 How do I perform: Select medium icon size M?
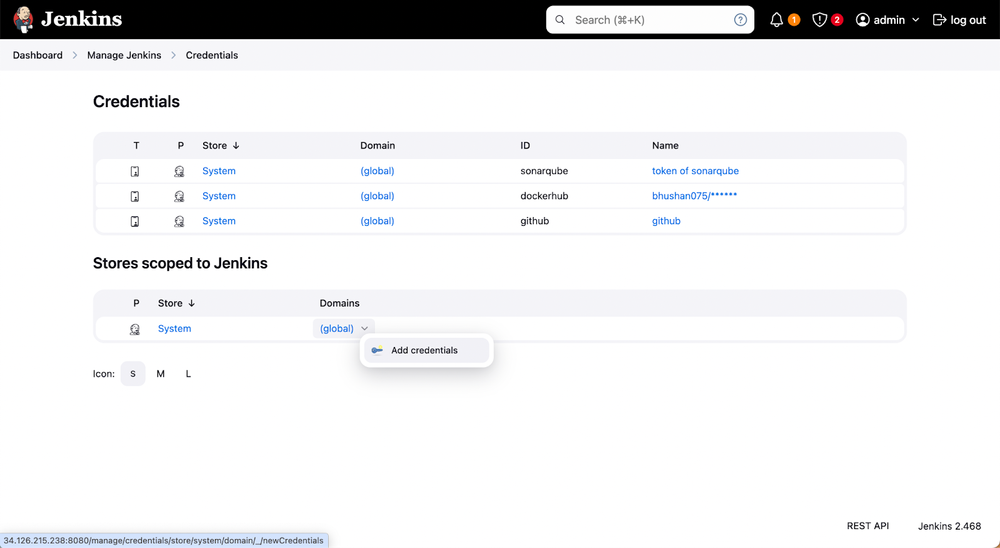(161, 374)
